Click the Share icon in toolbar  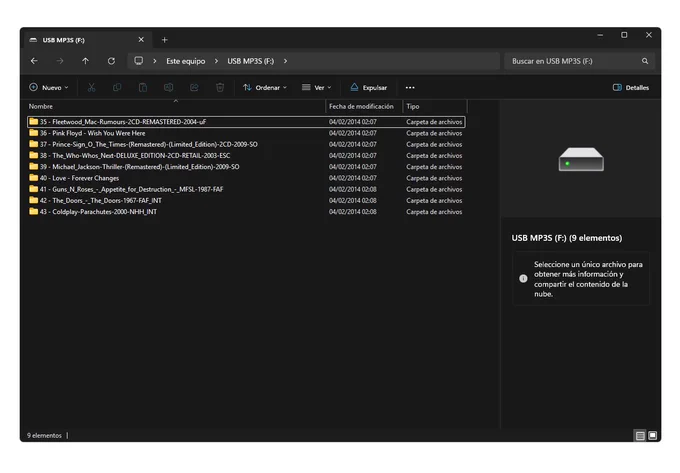coord(194,88)
